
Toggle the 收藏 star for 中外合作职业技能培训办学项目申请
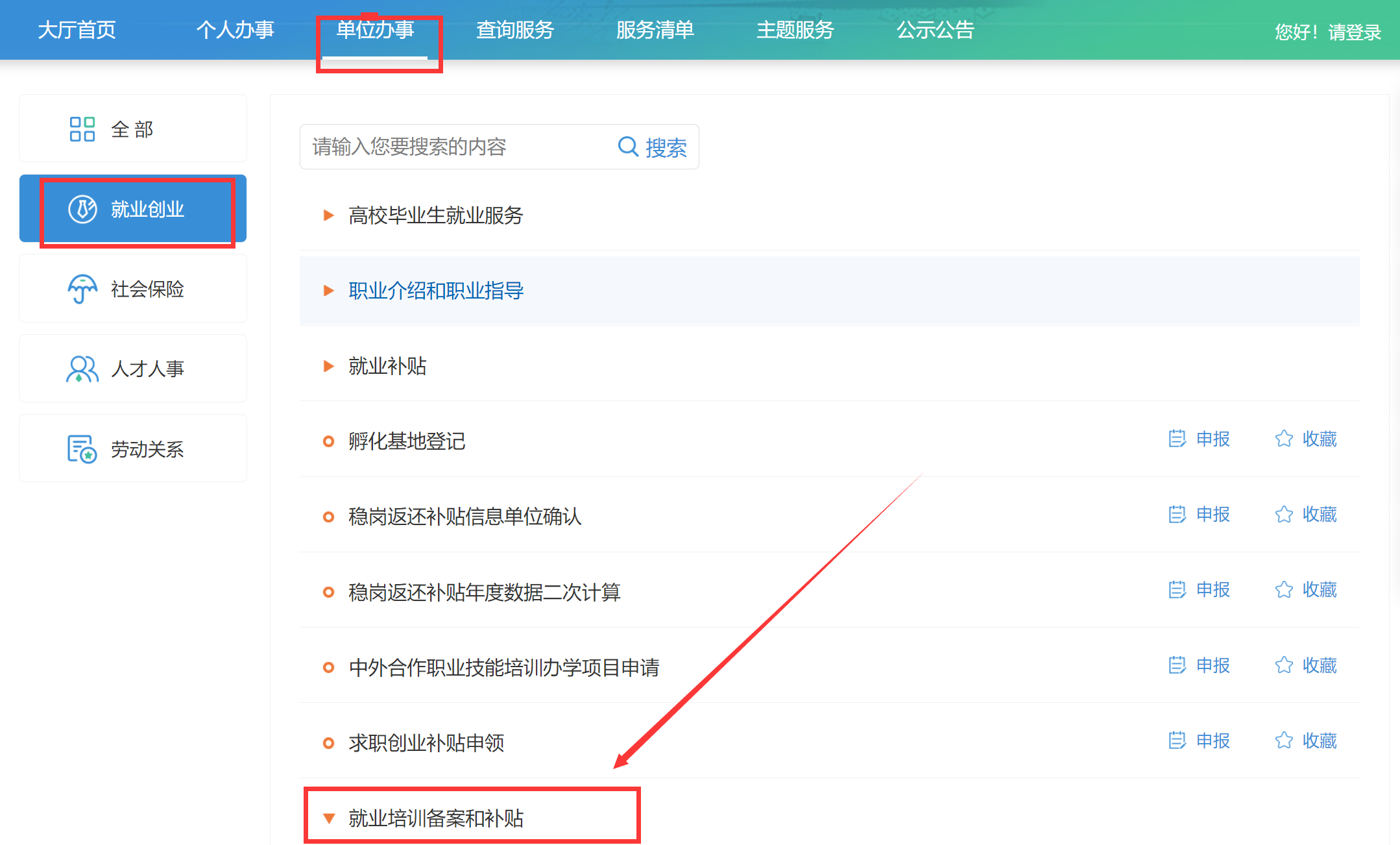point(1284,665)
